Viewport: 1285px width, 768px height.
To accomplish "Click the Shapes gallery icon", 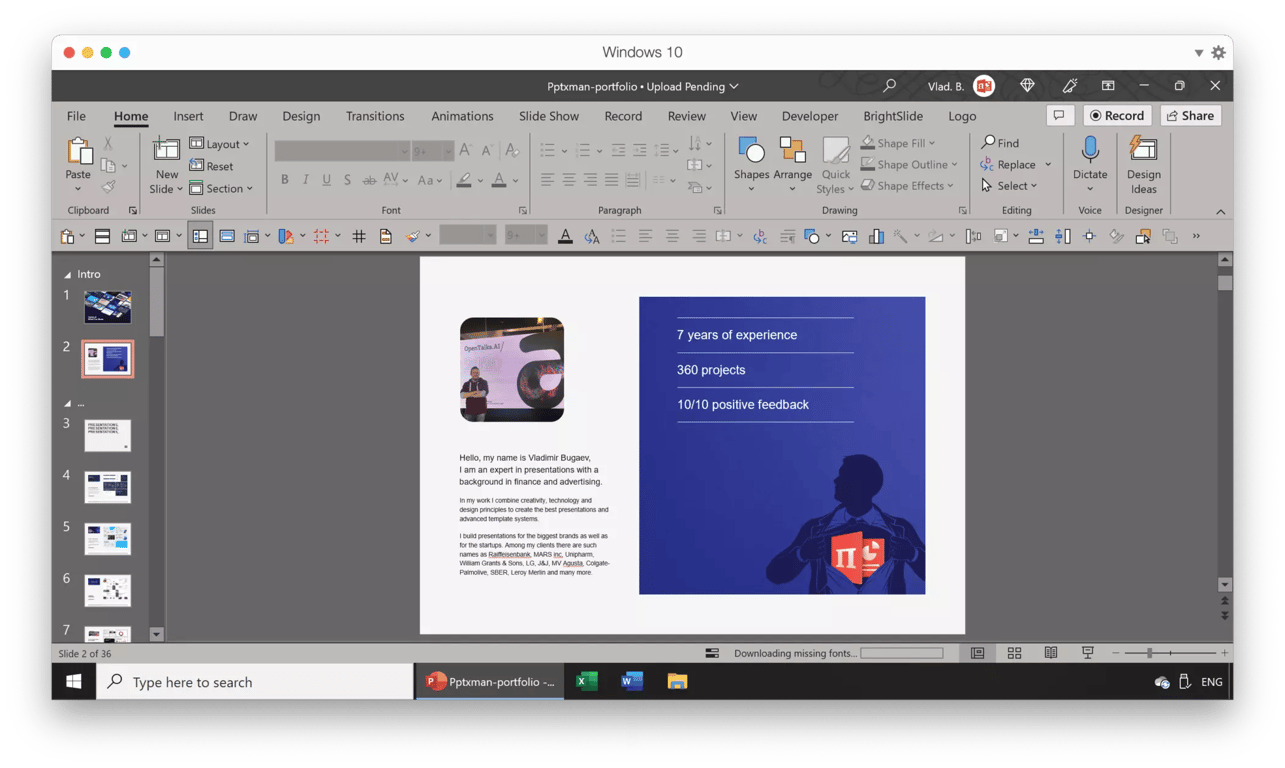I will (751, 152).
